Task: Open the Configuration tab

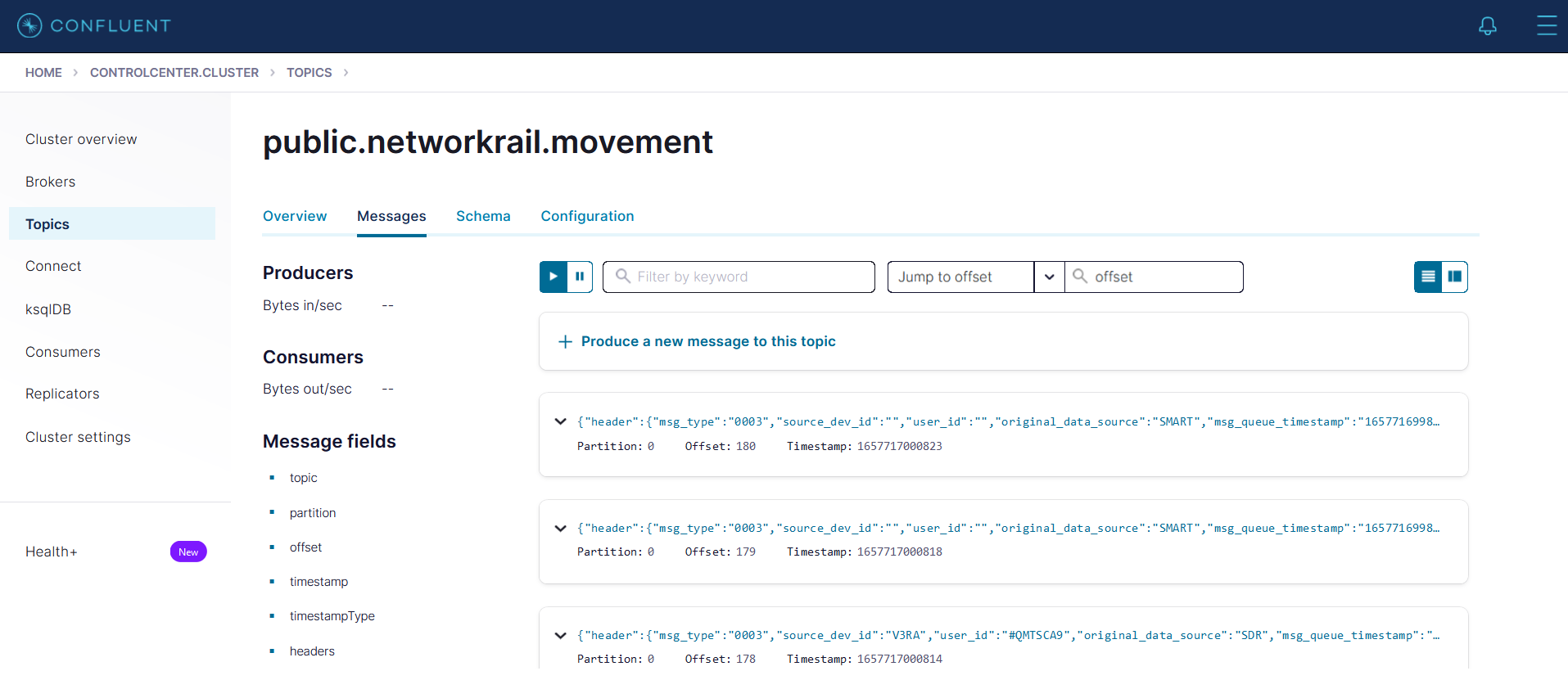Action: [587, 216]
